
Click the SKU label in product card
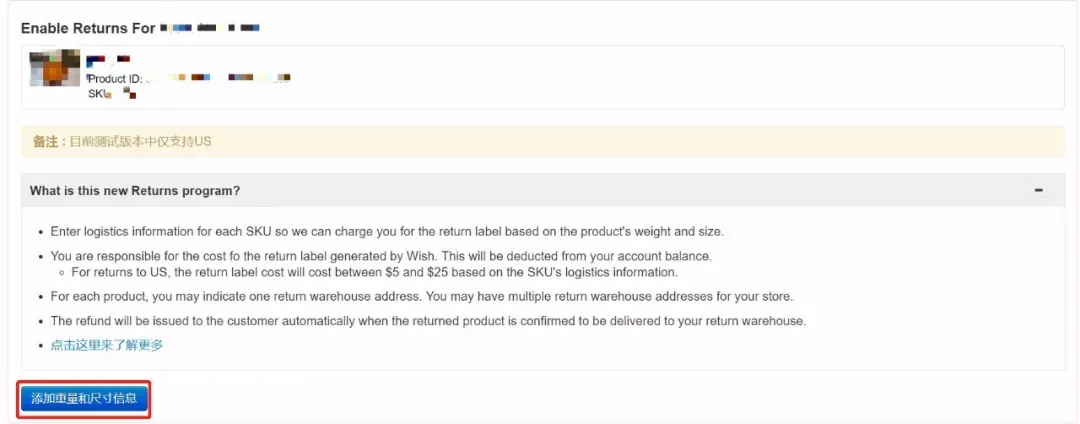[x=95, y=94]
